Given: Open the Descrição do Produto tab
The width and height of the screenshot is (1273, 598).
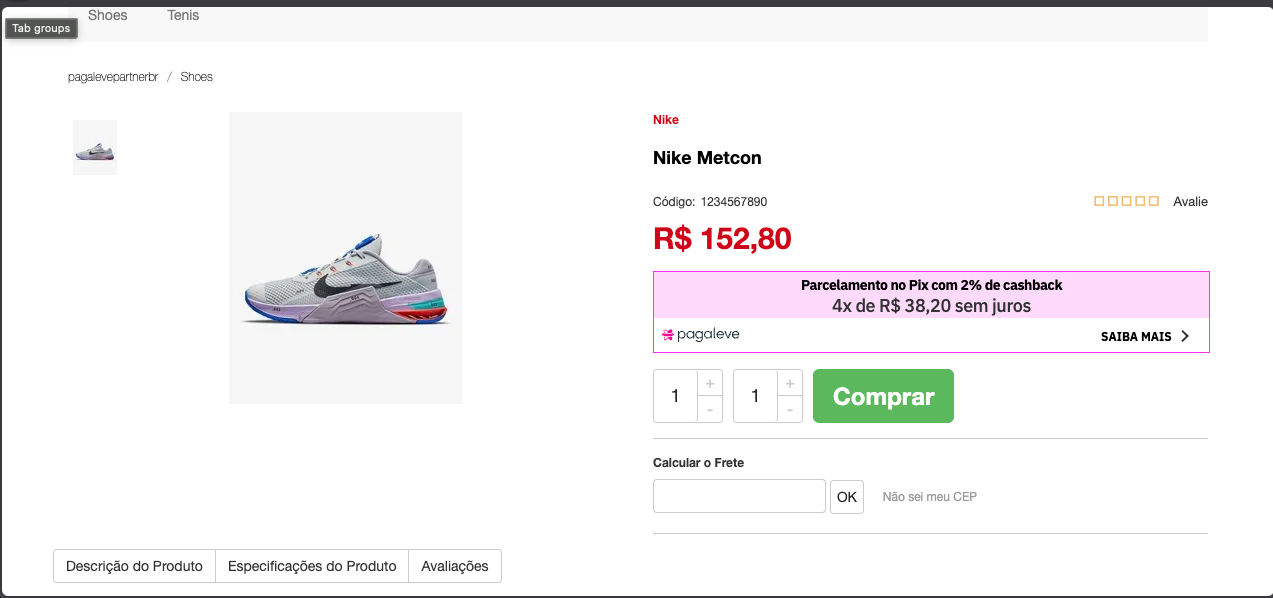Looking at the screenshot, I should click(x=134, y=566).
